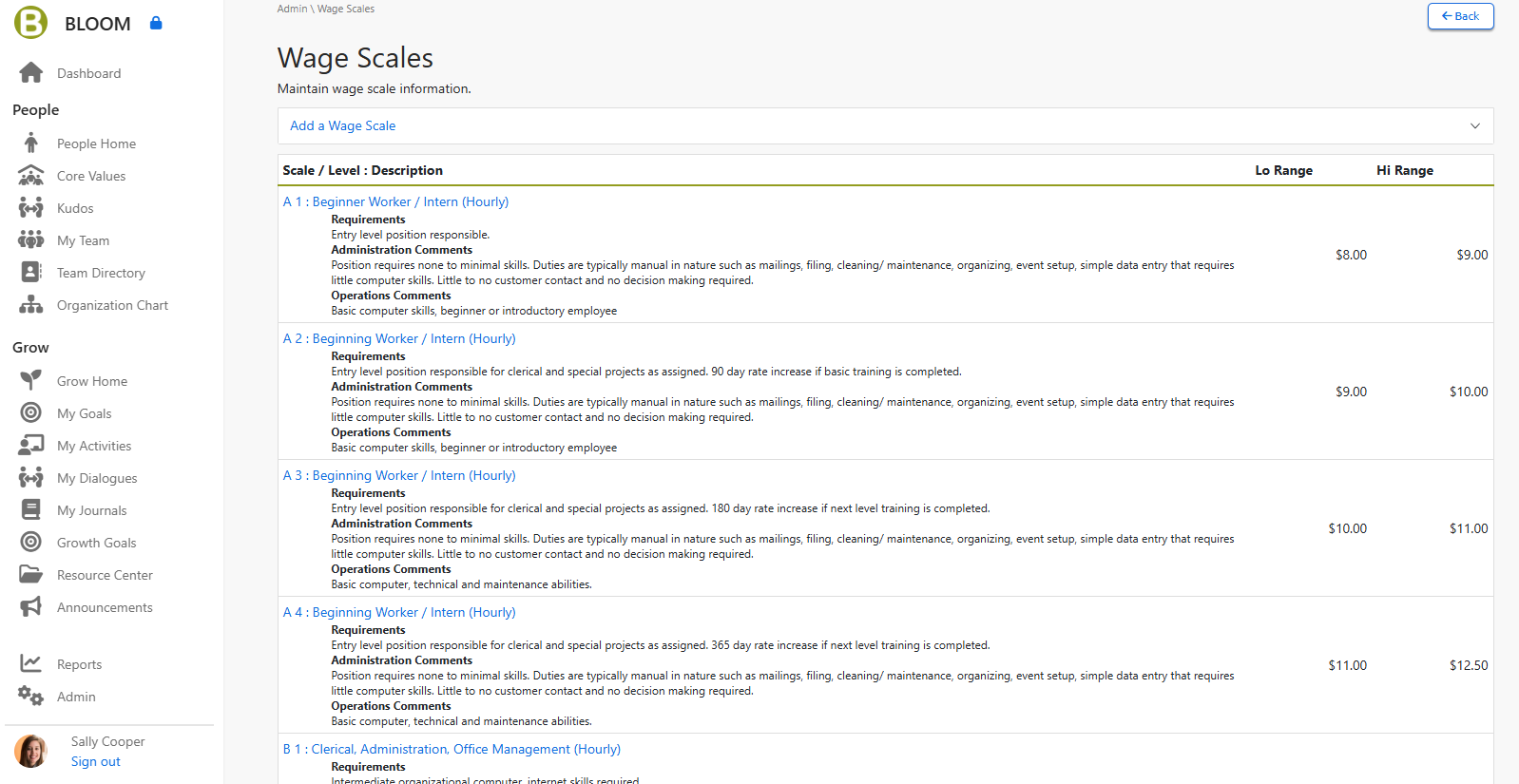
Task: Open Team Directory menu item
Action: click(x=101, y=273)
